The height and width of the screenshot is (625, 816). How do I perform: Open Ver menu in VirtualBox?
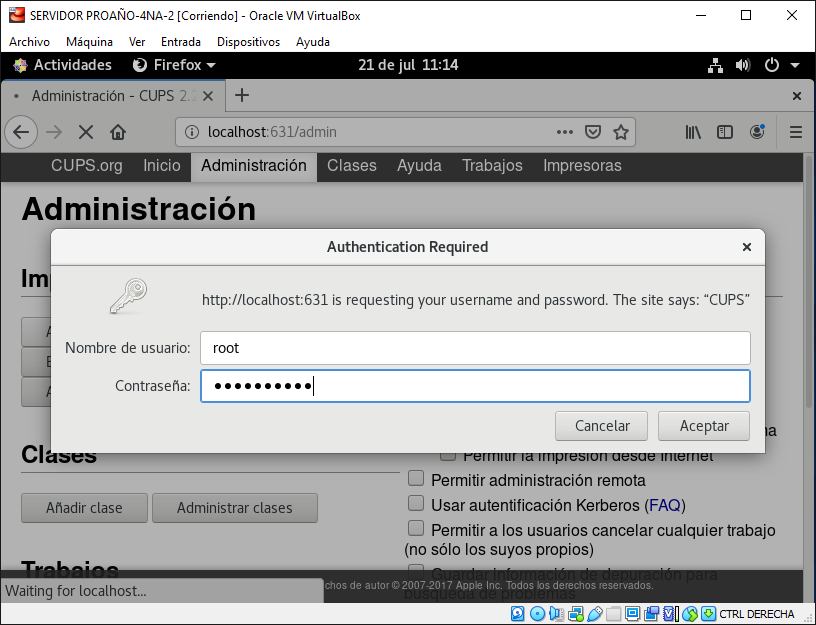[x=137, y=42]
